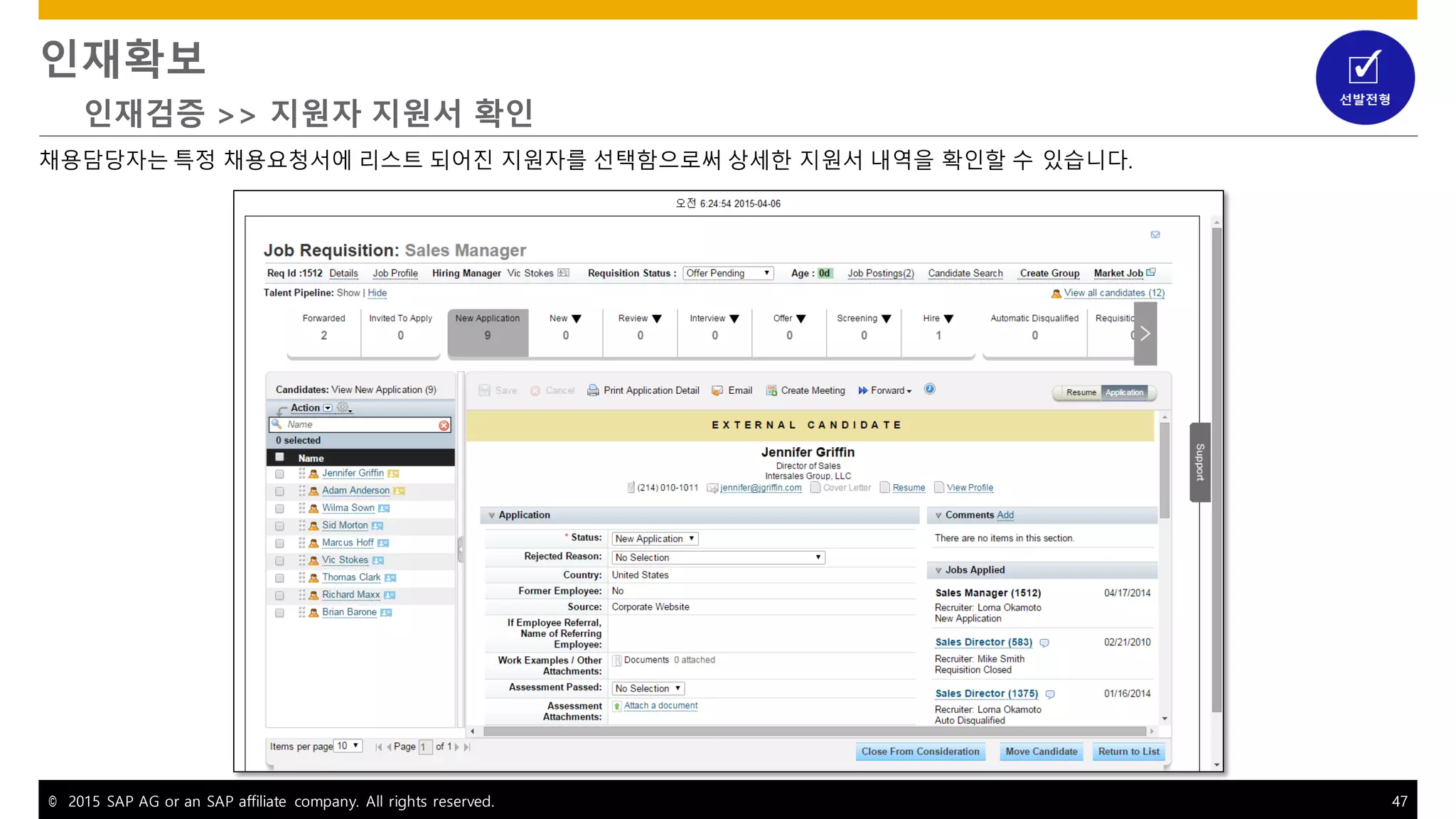Click the gear settings icon next to Action

tap(343, 407)
